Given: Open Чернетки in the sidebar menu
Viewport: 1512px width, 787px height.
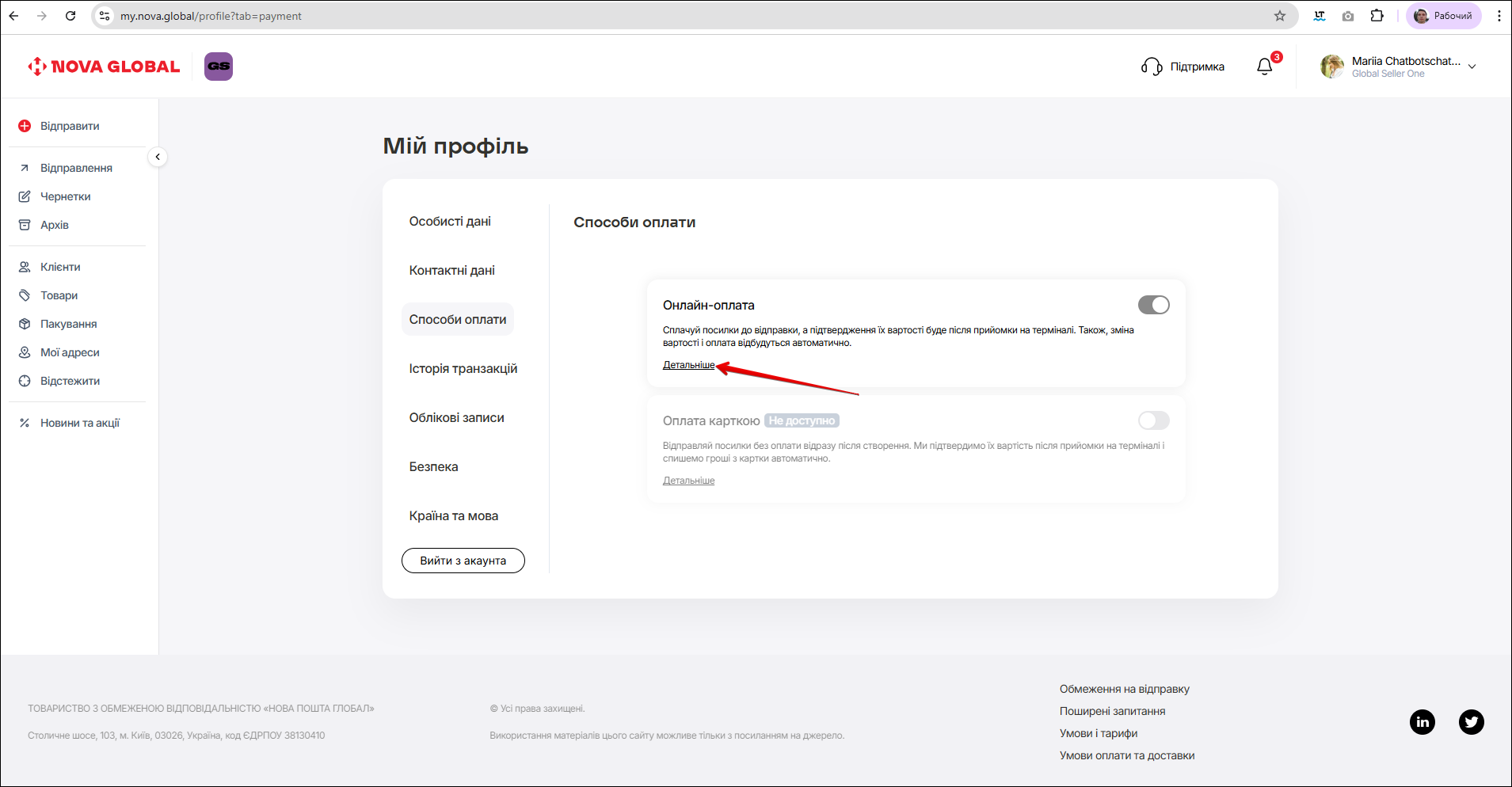Looking at the screenshot, I should pos(65,196).
